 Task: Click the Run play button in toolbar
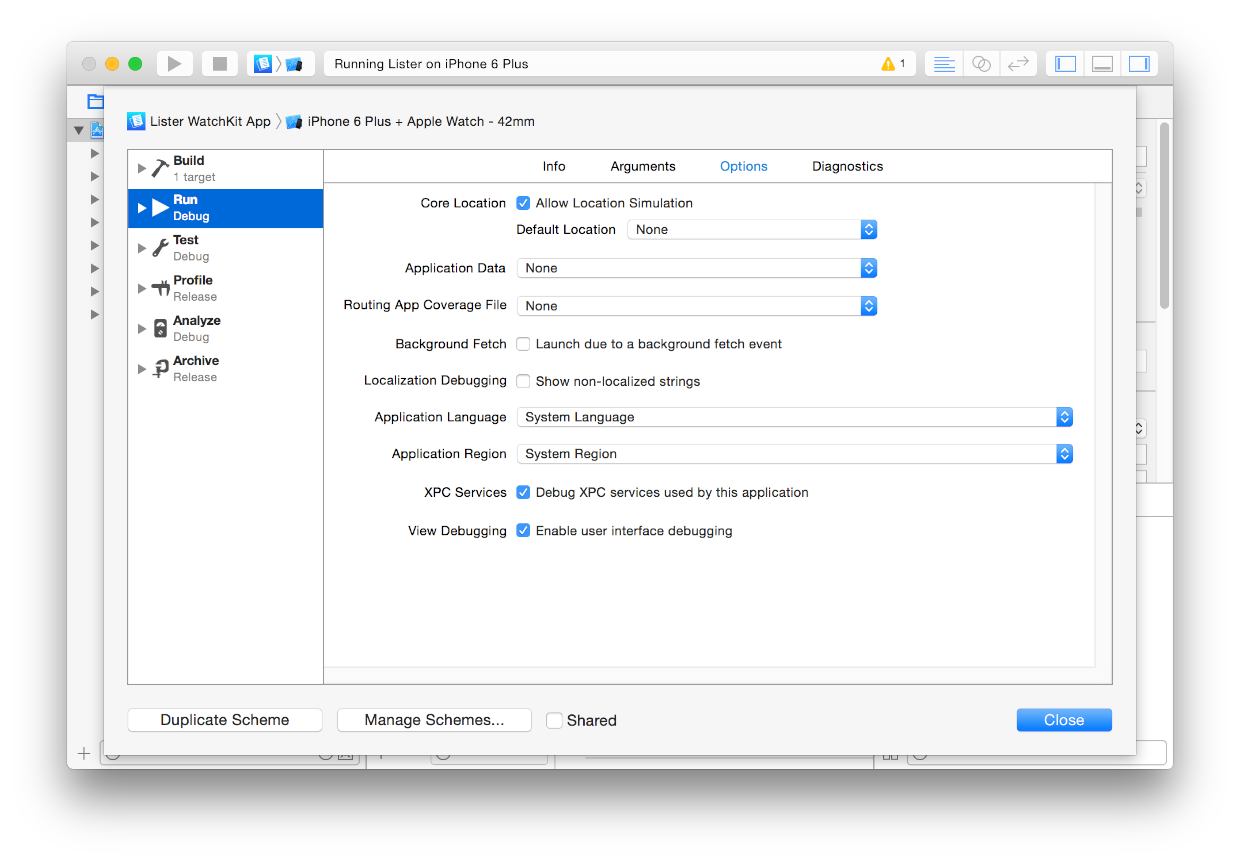tap(174, 64)
